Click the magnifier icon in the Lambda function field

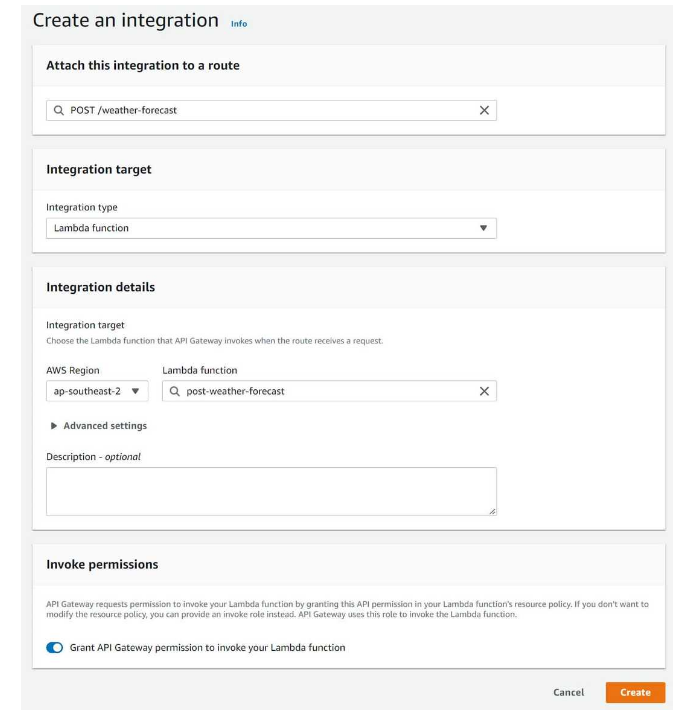(175, 391)
